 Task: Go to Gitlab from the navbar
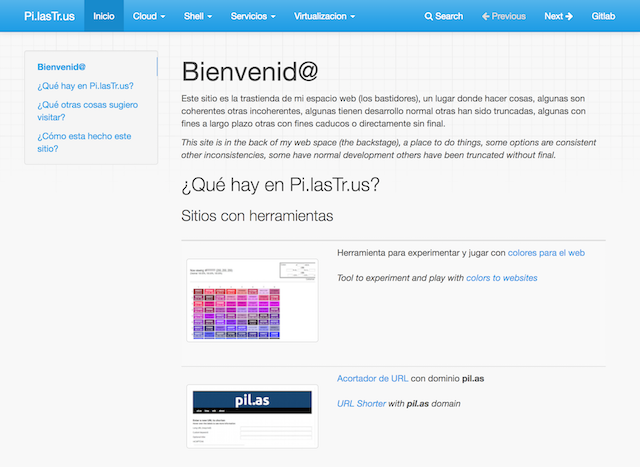[x=603, y=16]
